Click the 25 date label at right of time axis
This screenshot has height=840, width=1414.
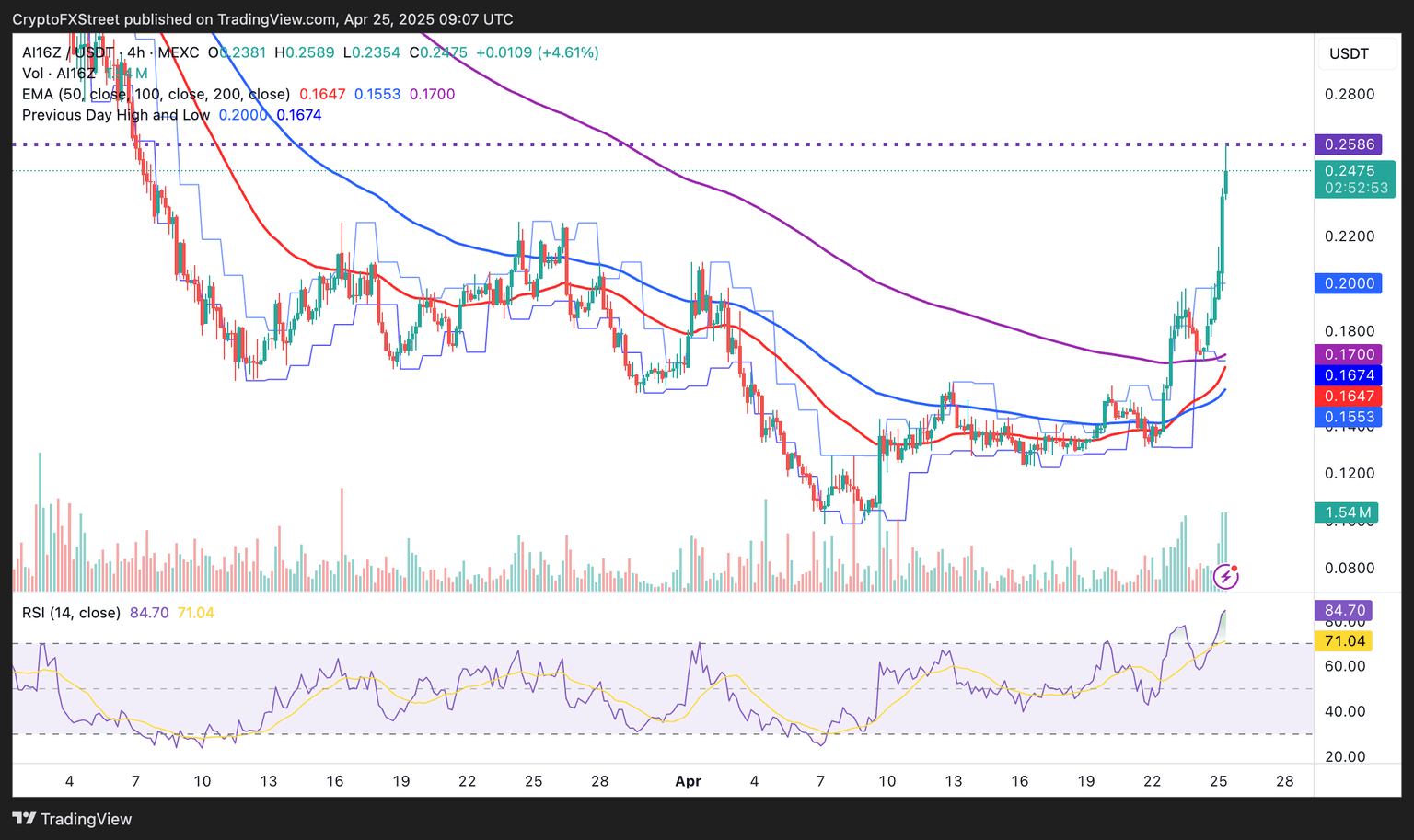click(x=1218, y=781)
